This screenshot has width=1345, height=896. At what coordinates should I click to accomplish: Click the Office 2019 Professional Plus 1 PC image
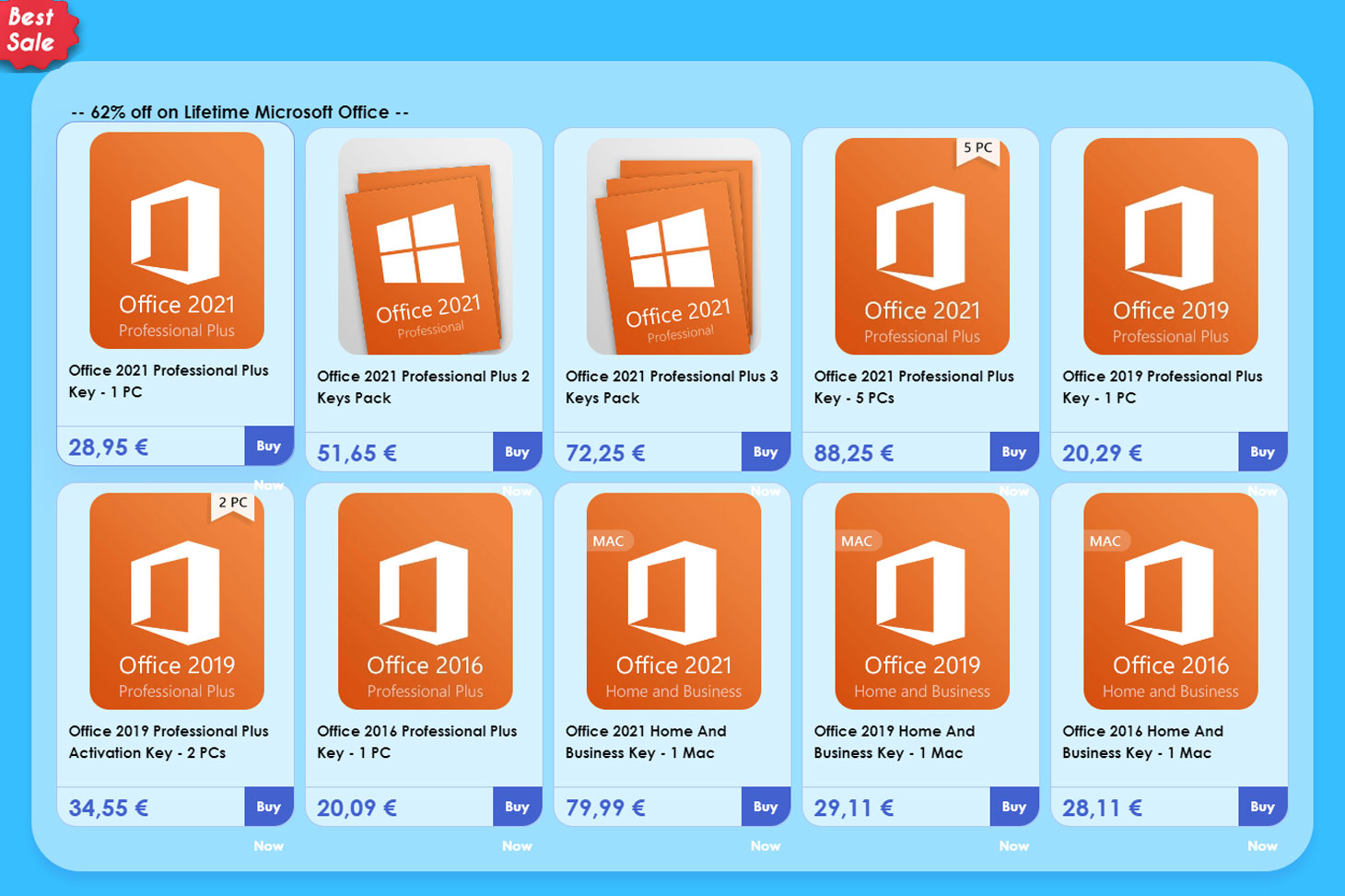(1171, 246)
